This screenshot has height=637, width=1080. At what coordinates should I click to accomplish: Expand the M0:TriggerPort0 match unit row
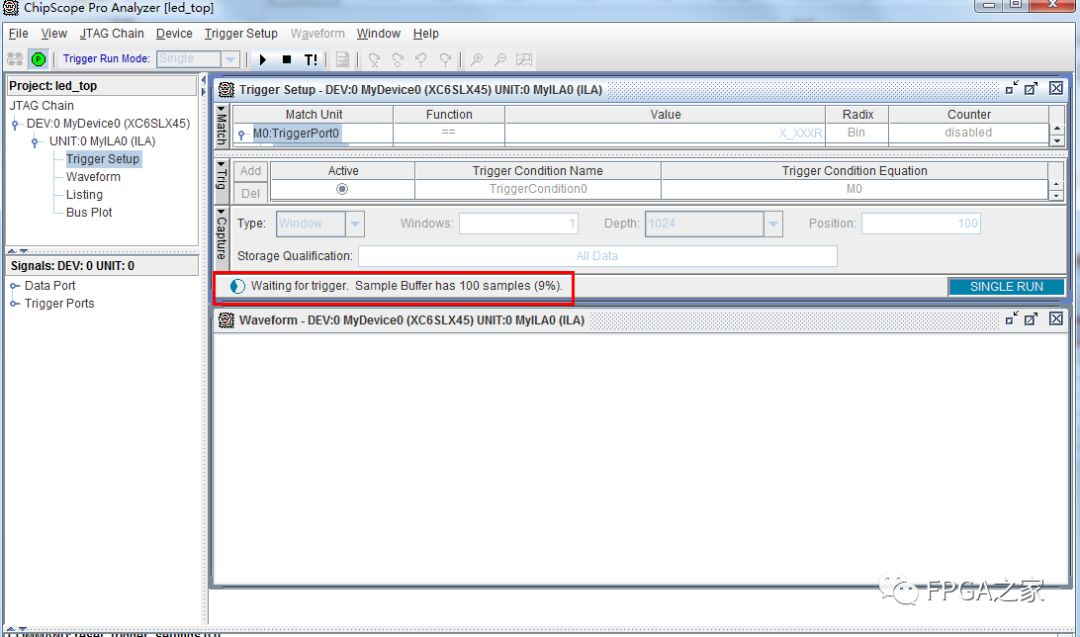coord(241,134)
